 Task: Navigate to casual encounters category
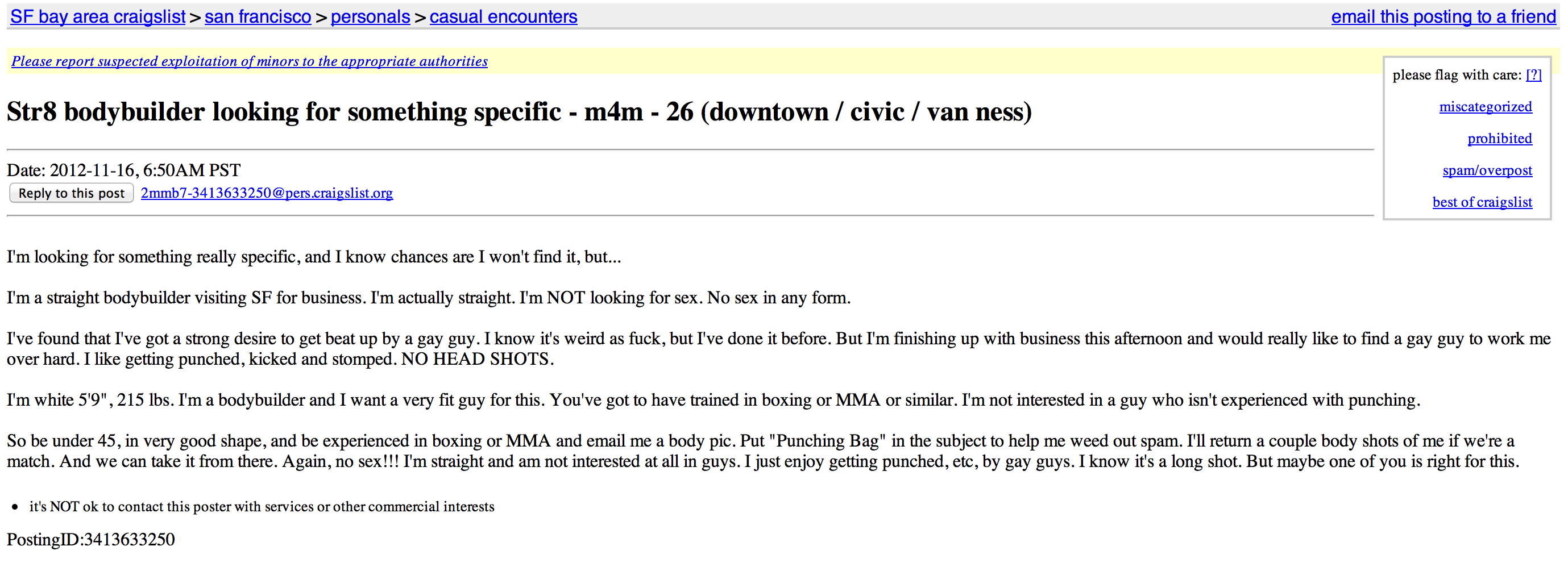pyautogui.click(x=503, y=16)
